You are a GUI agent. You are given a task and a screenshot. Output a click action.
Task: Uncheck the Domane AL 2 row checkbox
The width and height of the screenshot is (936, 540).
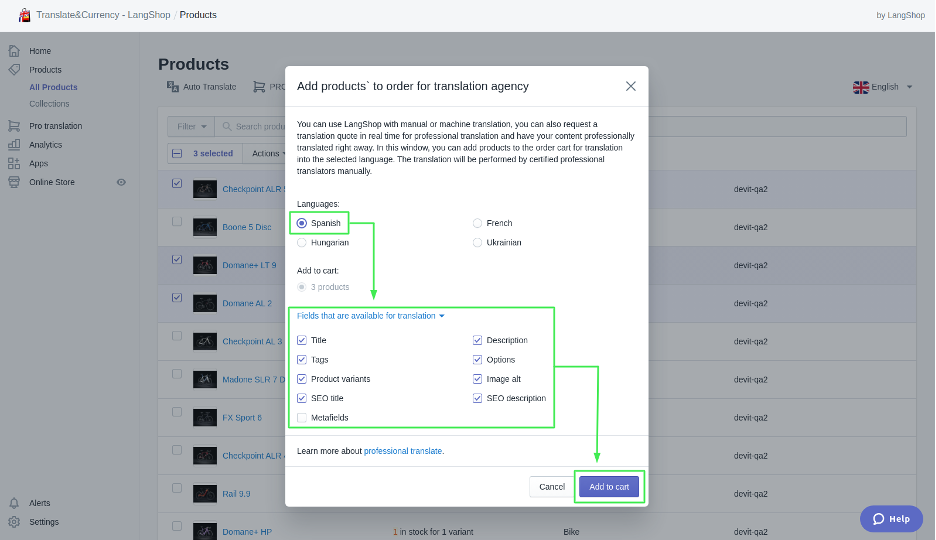tap(177, 297)
